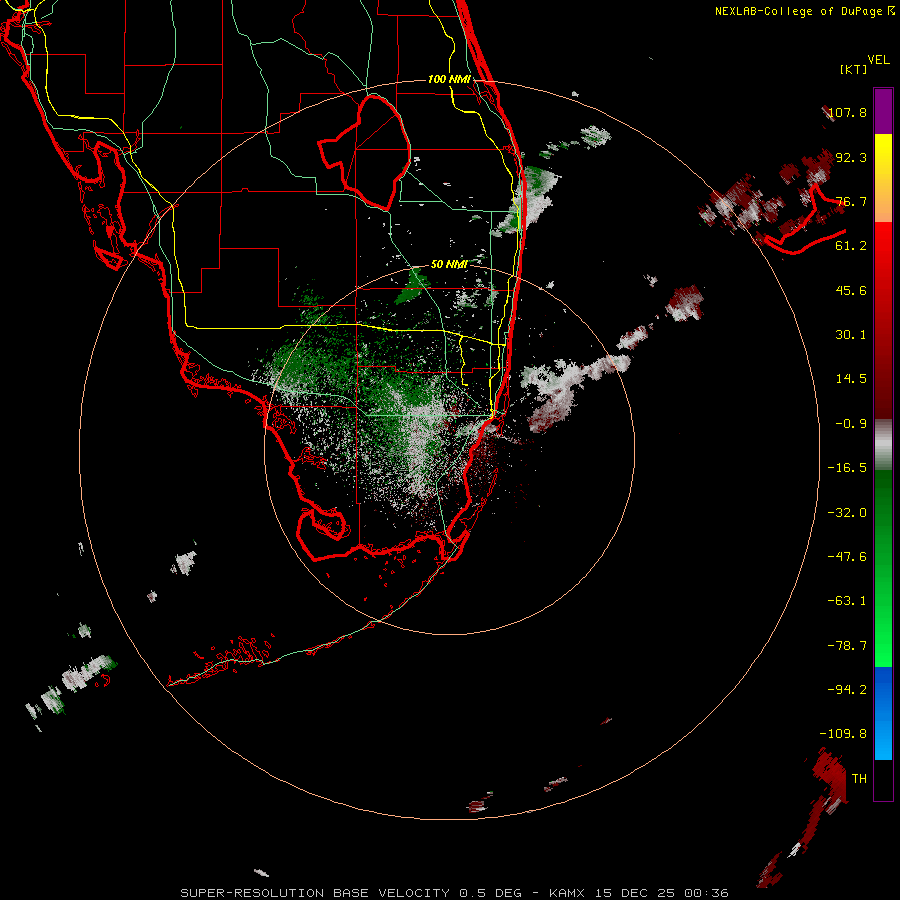
Task: Select the -16.5 legend value
Action: click(x=847, y=468)
